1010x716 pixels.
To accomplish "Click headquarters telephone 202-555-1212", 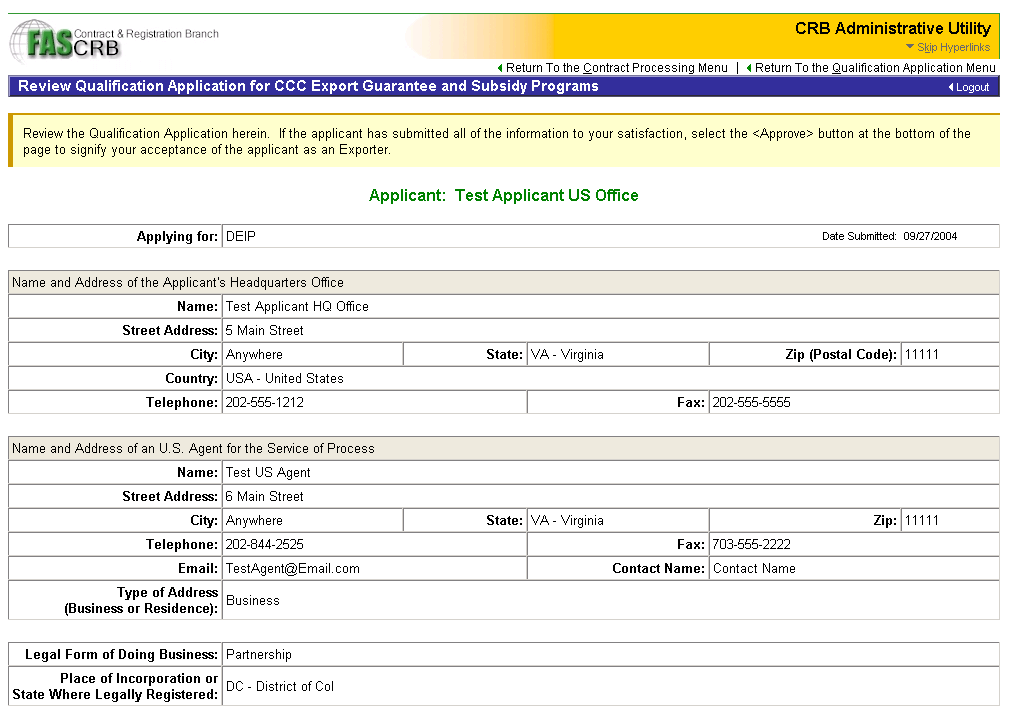I will tap(264, 403).
